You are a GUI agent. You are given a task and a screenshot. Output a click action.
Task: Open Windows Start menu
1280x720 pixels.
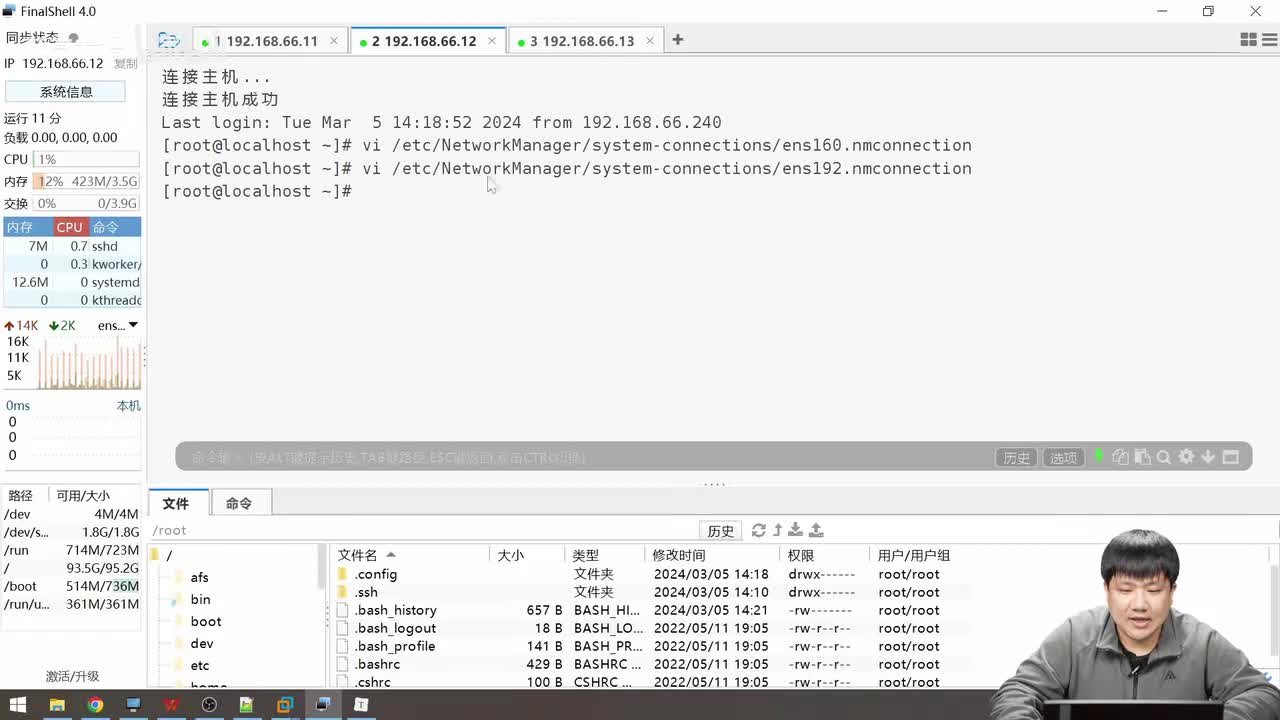coord(18,705)
